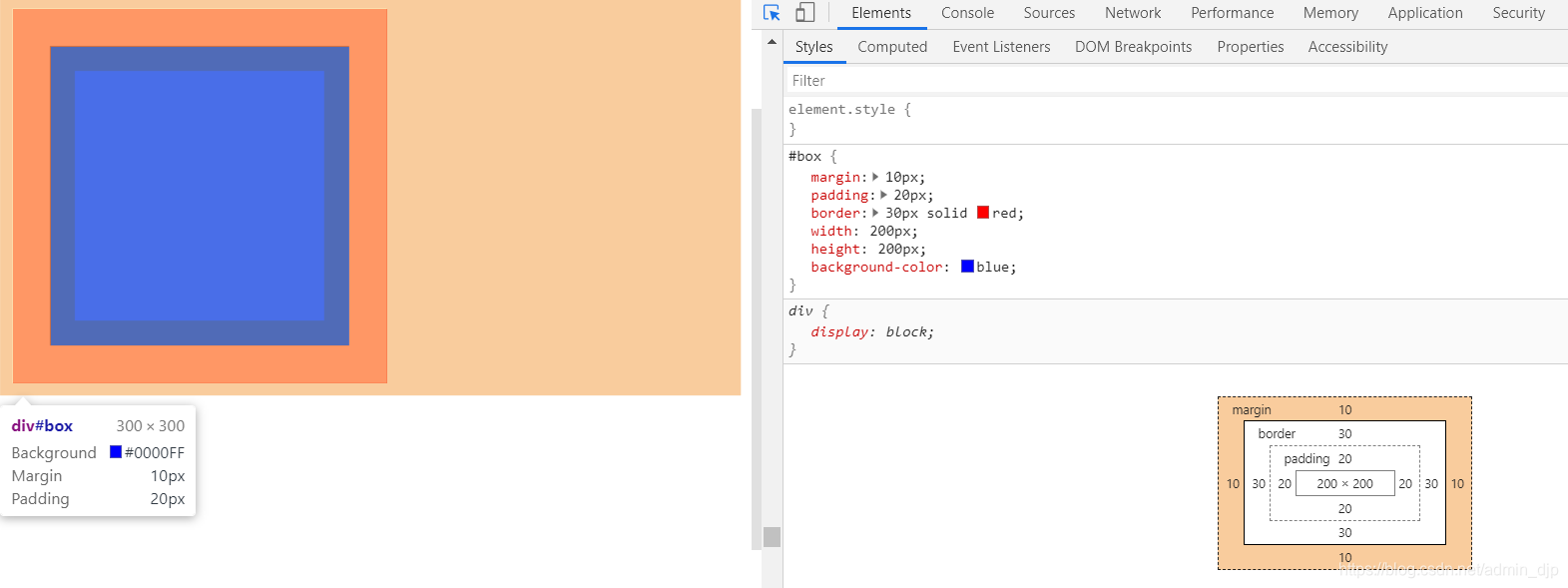The image size is (1568, 588).
Task: Select the background-color property name
Action: 876,267
